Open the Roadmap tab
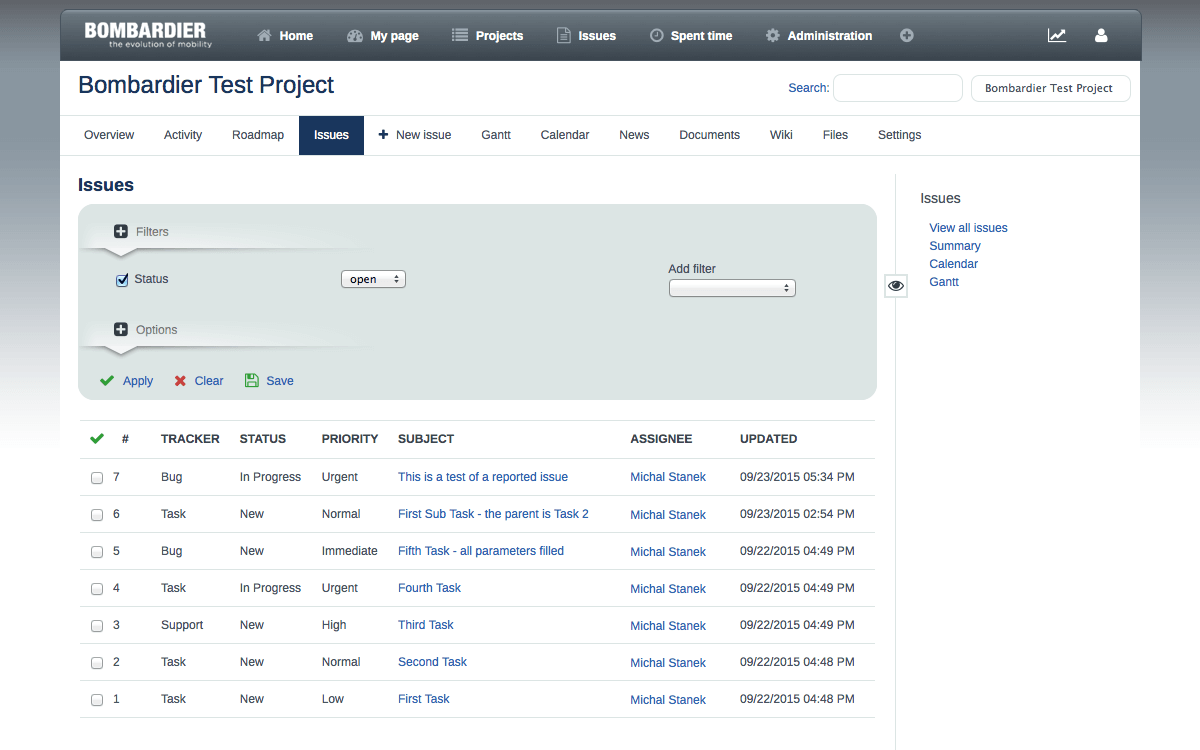 [x=258, y=135]
